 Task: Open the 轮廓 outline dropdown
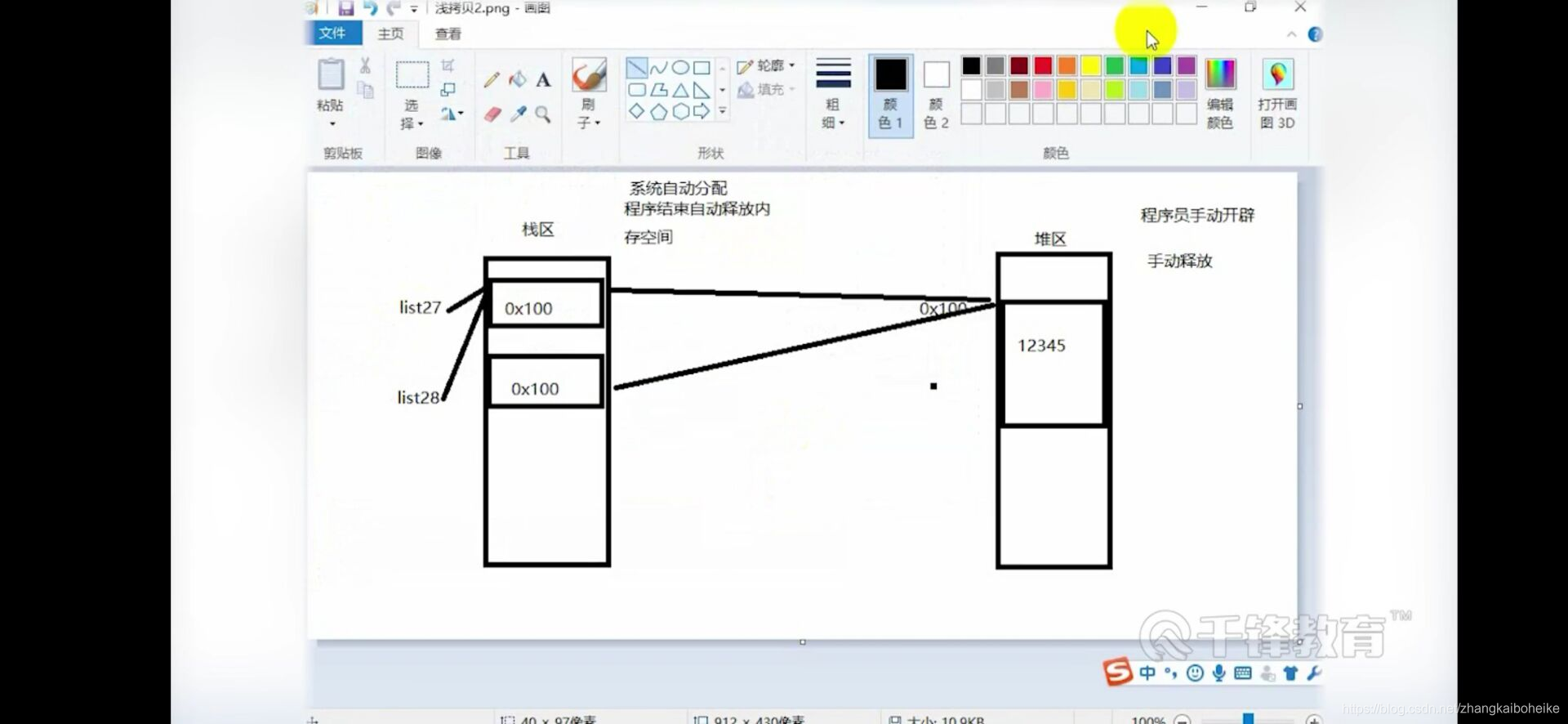point(766,65)
